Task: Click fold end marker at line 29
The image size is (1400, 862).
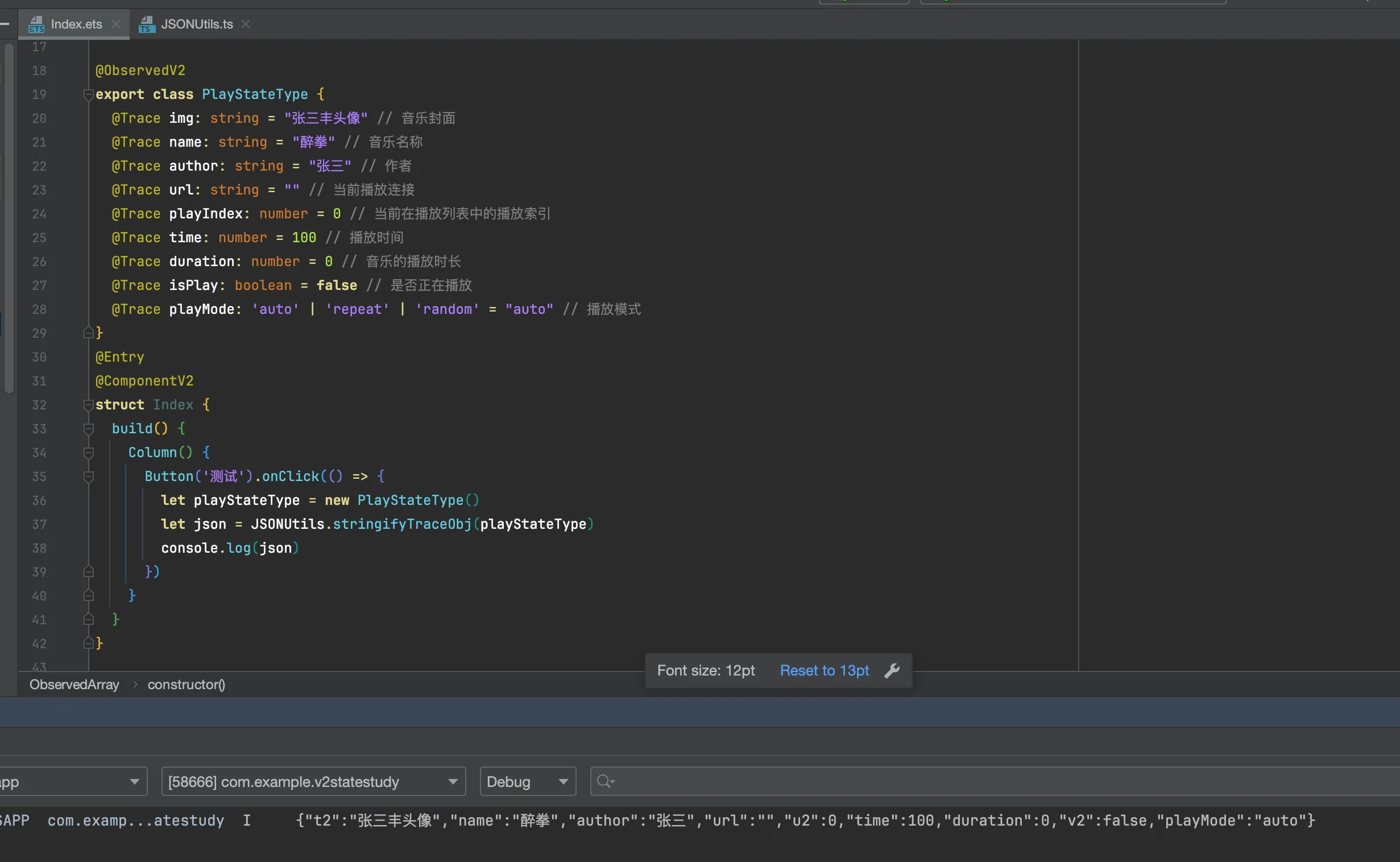Action: [x=88, y=333]
